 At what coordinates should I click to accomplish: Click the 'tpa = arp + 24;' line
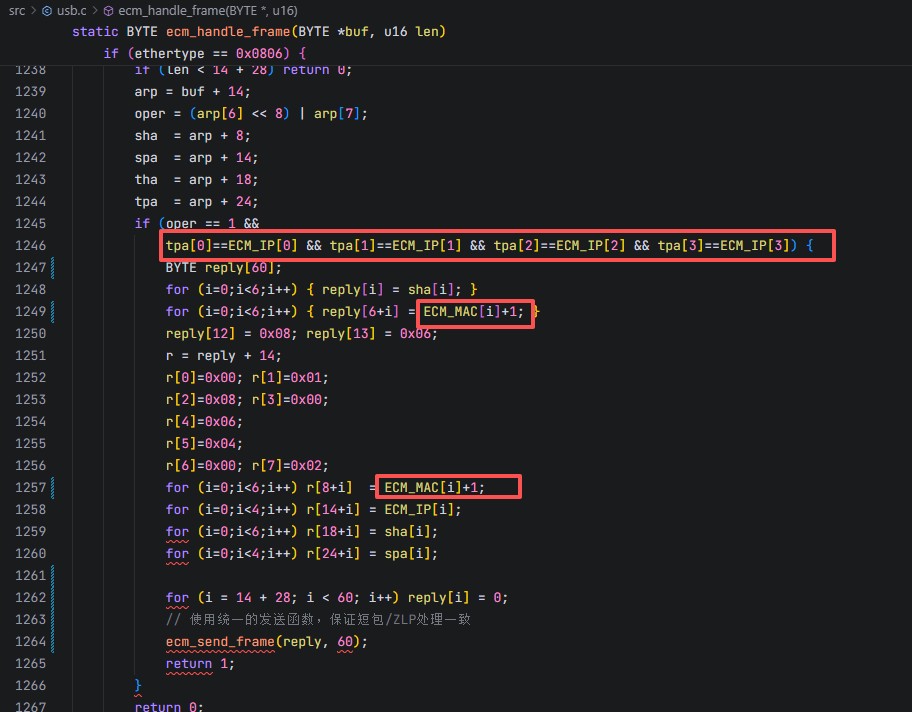tap(196, 201)
